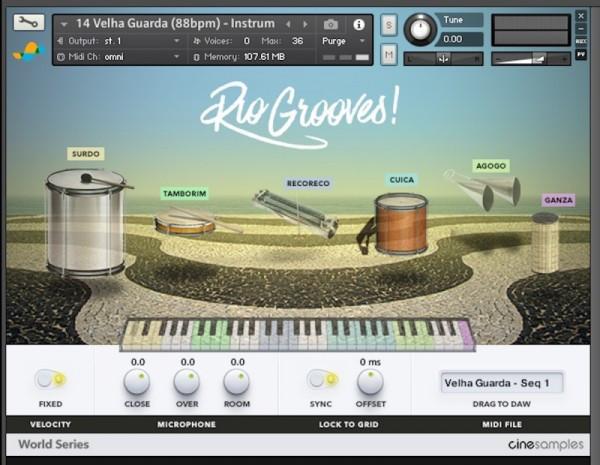Click the Tune knob
This screenshot has height=465, width=600.
coord(420,29)
